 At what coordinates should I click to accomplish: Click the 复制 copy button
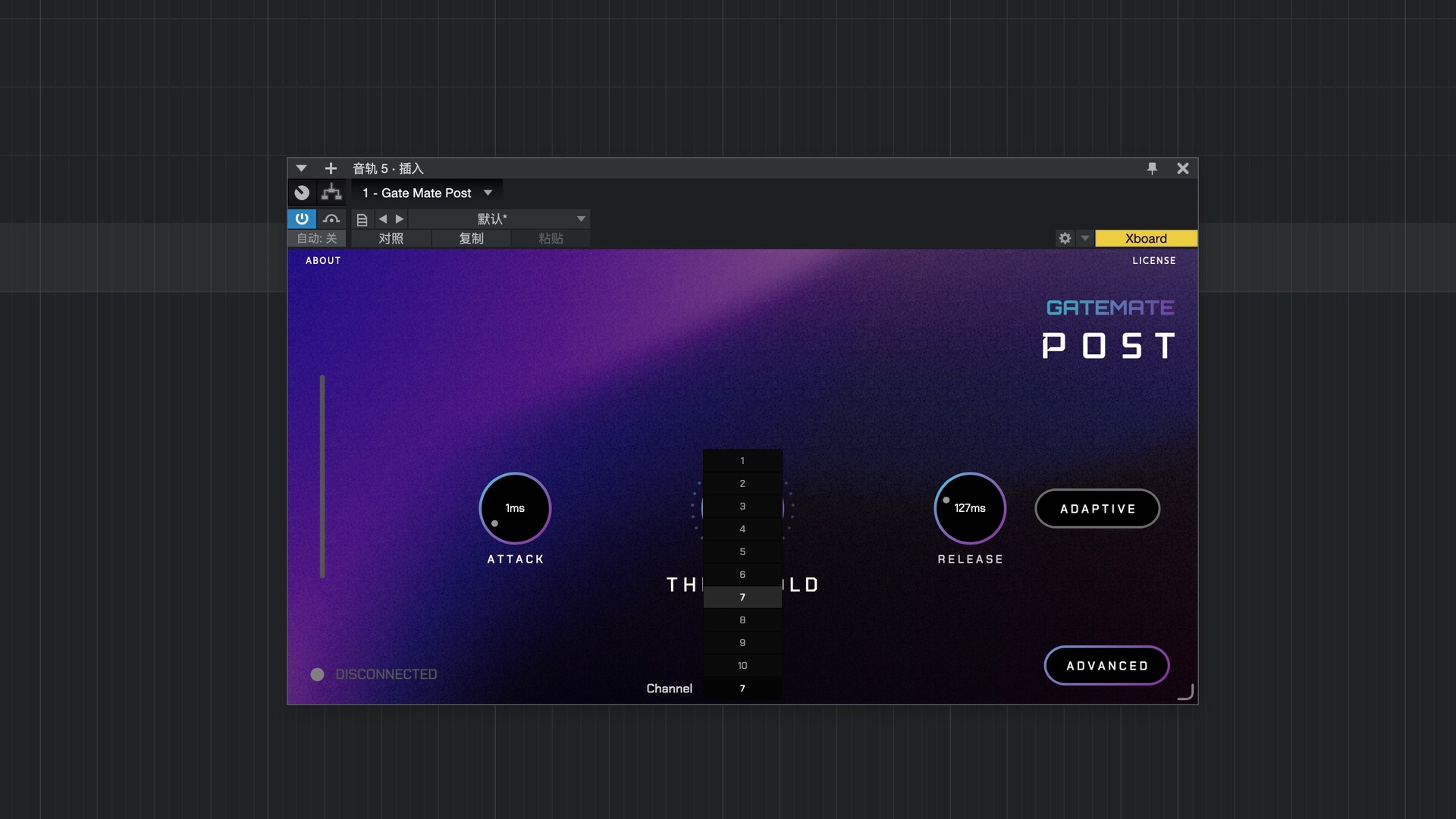pyautogui.click(x=471, y=238)
